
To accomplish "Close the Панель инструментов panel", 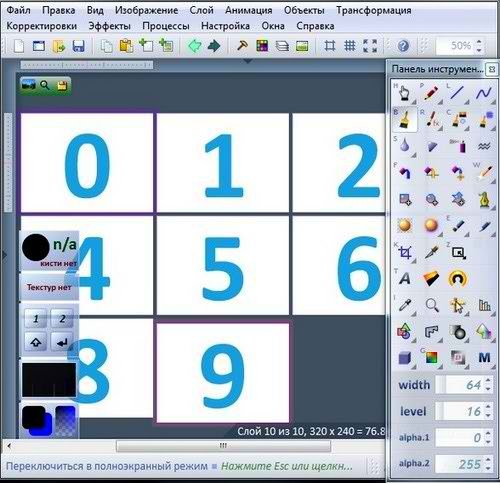I will [491, 69].
